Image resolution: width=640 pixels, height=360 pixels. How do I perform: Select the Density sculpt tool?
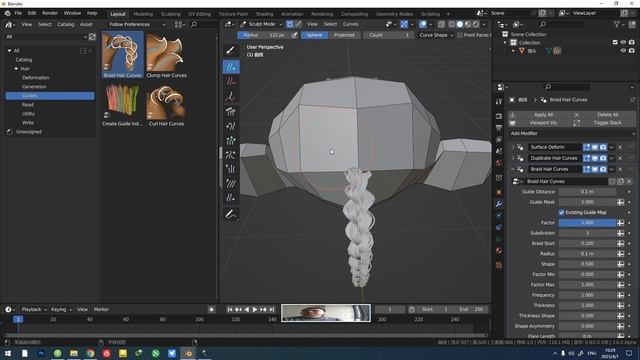tap(231, 96)
